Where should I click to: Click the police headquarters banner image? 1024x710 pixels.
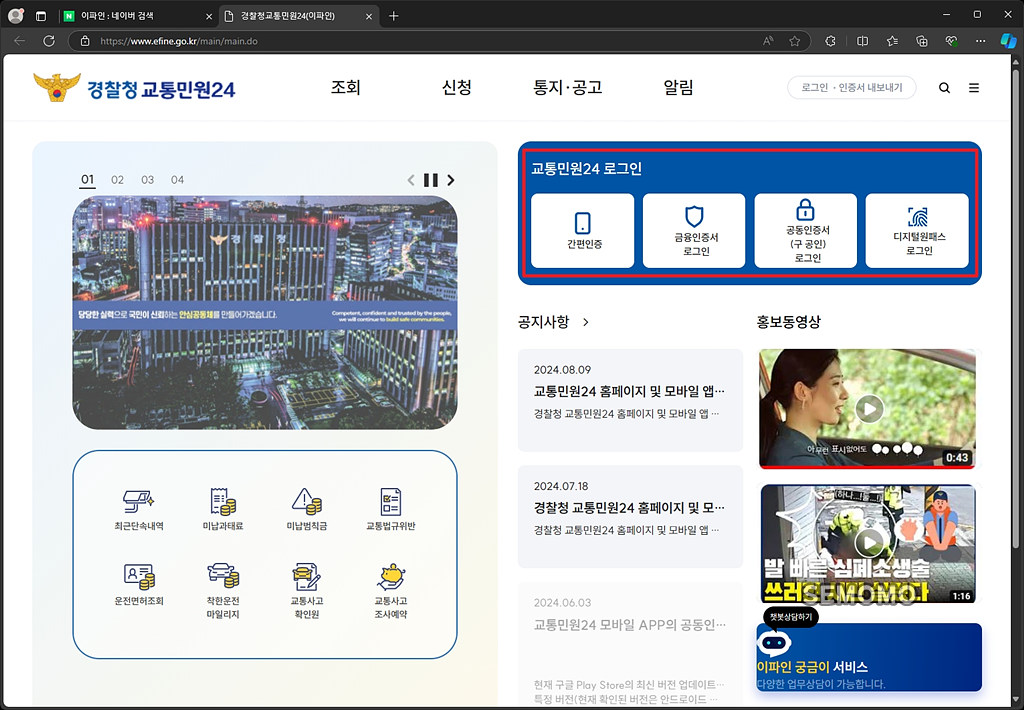coord(264,312)
